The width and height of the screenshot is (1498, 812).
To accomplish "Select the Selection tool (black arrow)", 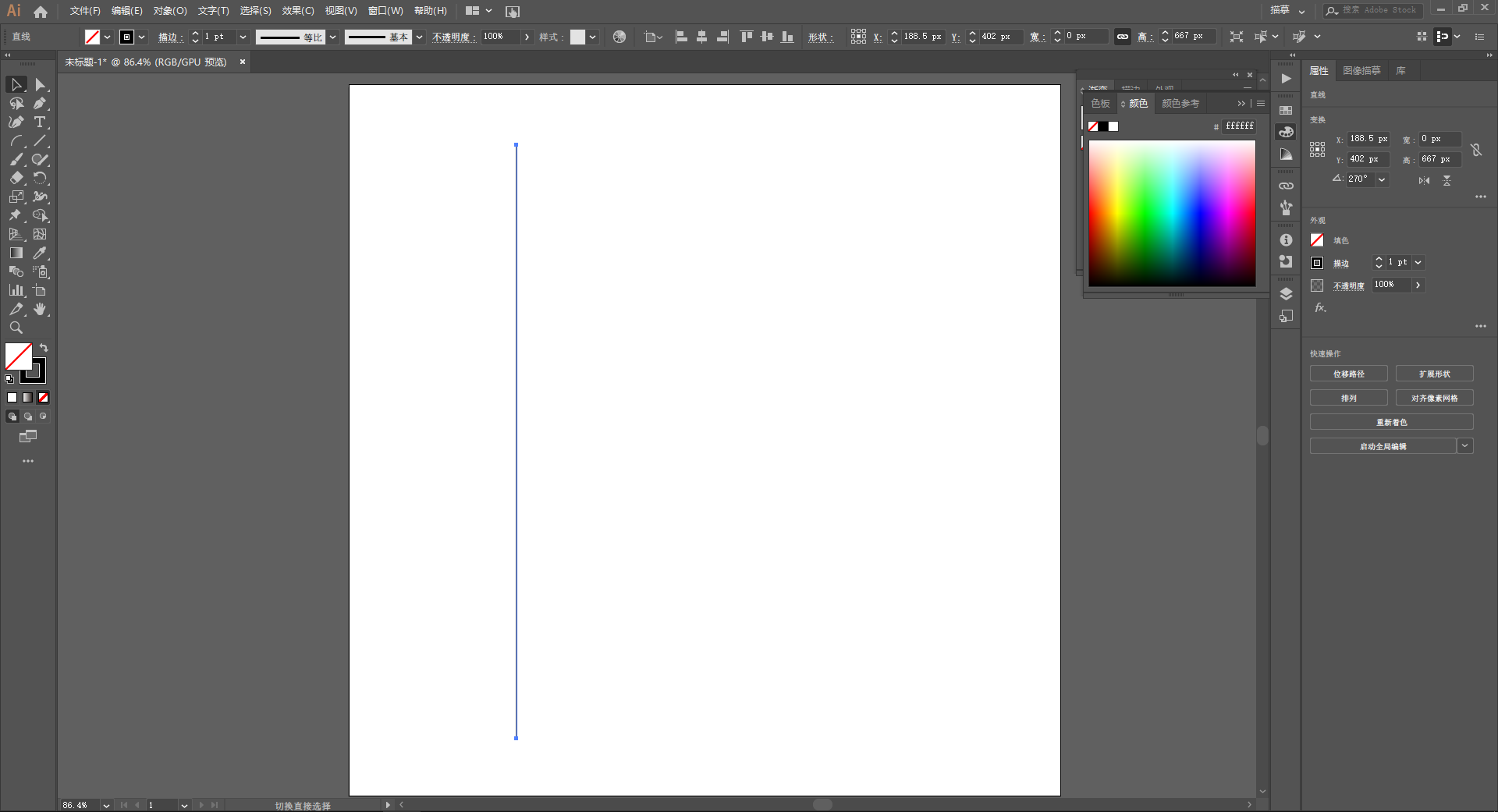I will pos(16,84).
